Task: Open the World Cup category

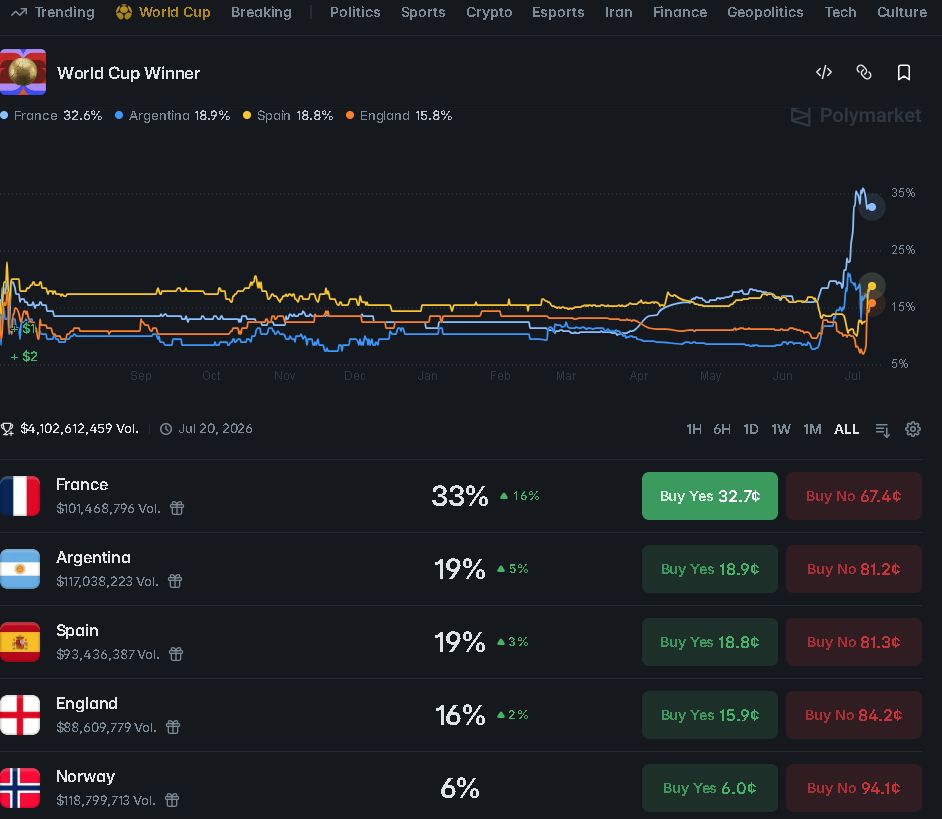Action: (x=163, y=12)
